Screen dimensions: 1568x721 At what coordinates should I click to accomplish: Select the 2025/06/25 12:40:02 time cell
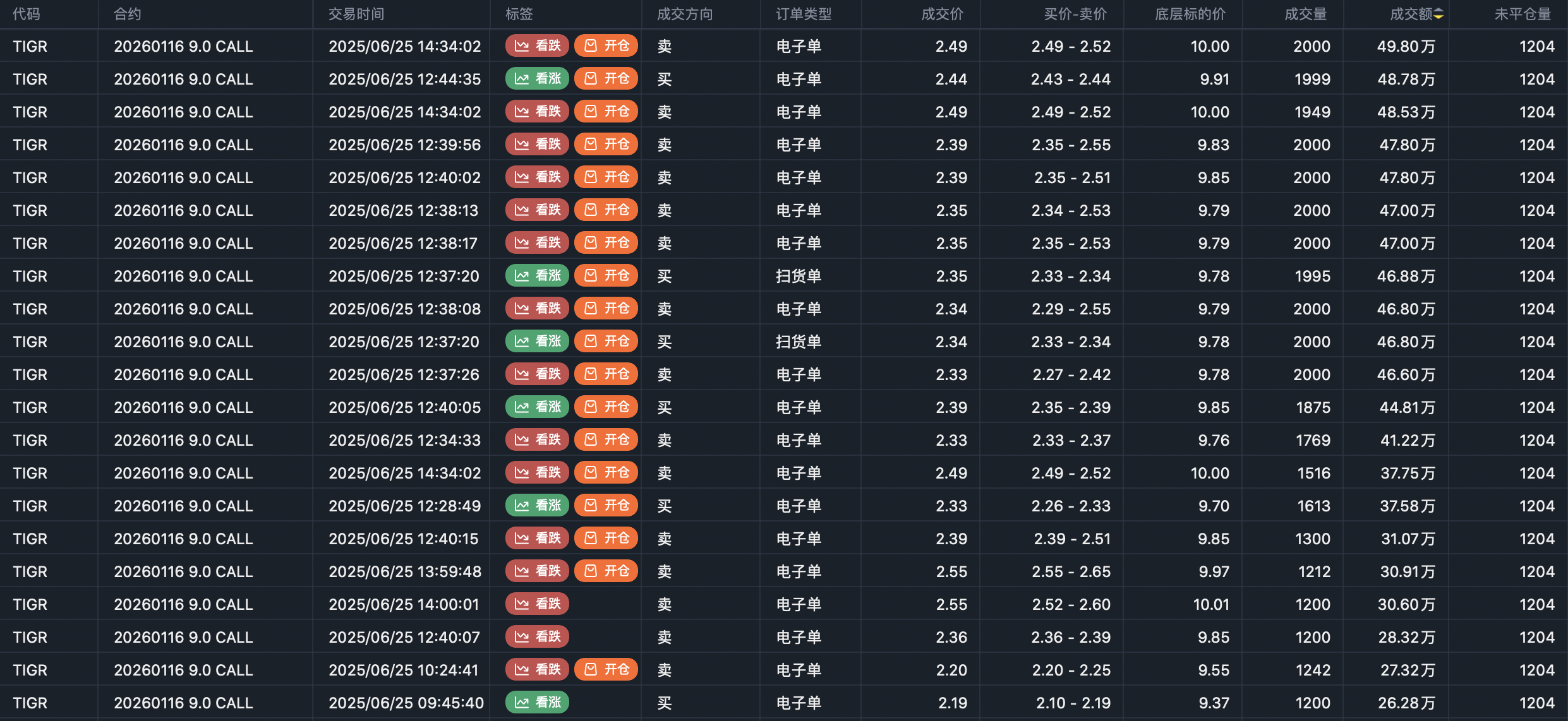pos(405,177)
